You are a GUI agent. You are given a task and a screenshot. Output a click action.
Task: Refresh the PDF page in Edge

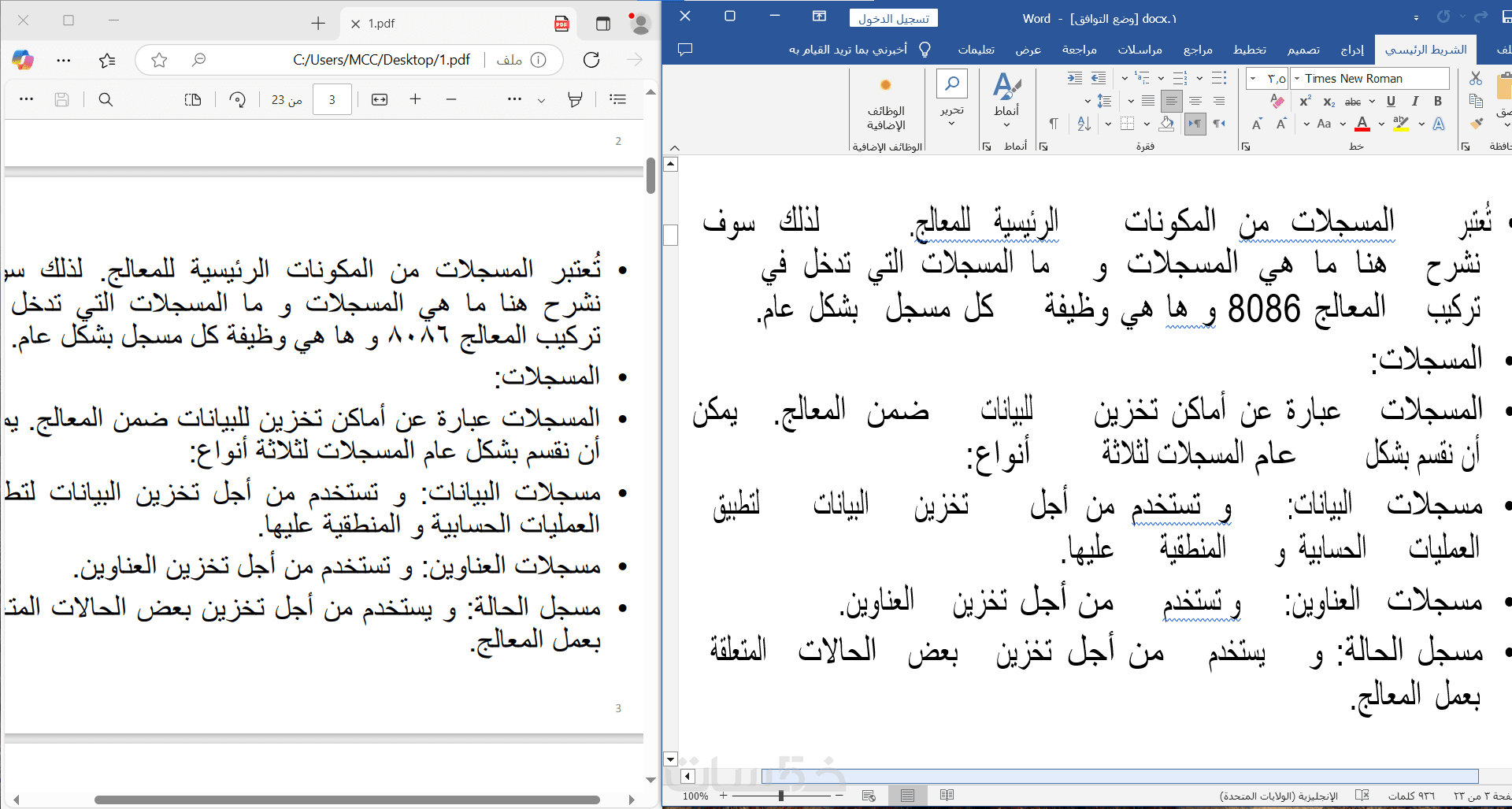tap(591, 60)
